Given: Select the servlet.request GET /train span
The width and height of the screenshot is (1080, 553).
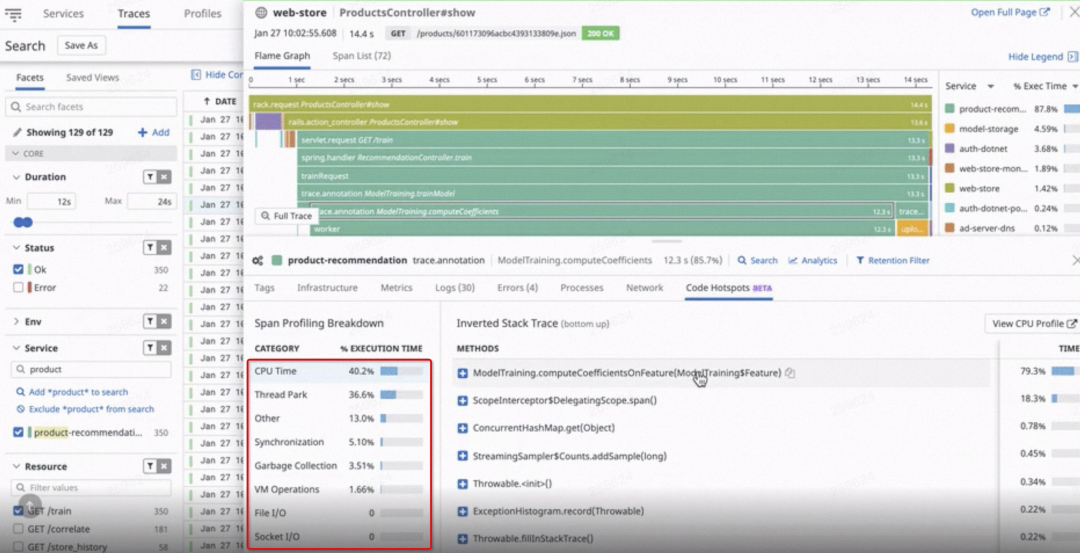Looking at the screenshot, I should (613, 140).
